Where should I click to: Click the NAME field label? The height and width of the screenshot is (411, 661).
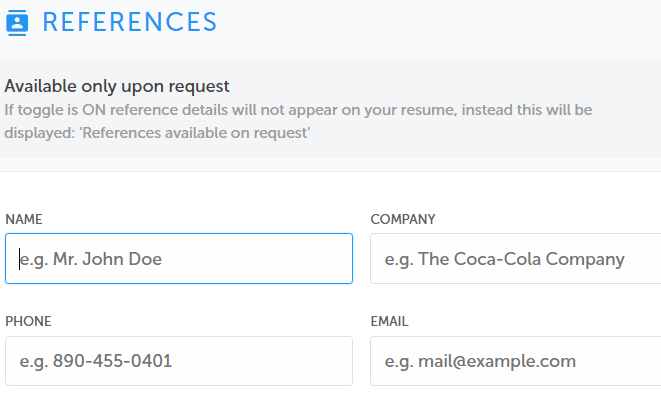click(x=23, y=219)
